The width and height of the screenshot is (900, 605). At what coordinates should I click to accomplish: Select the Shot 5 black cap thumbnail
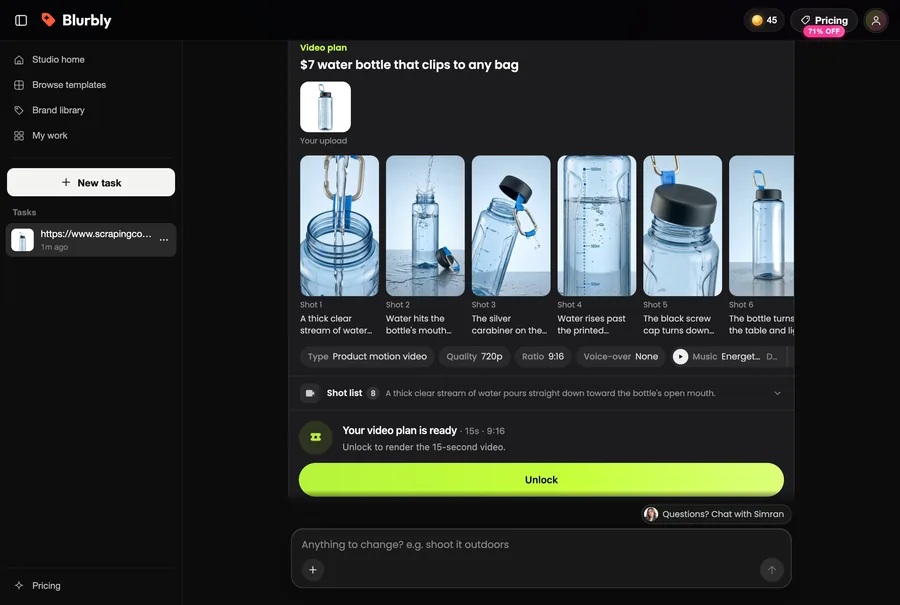(x=682, y=226)
